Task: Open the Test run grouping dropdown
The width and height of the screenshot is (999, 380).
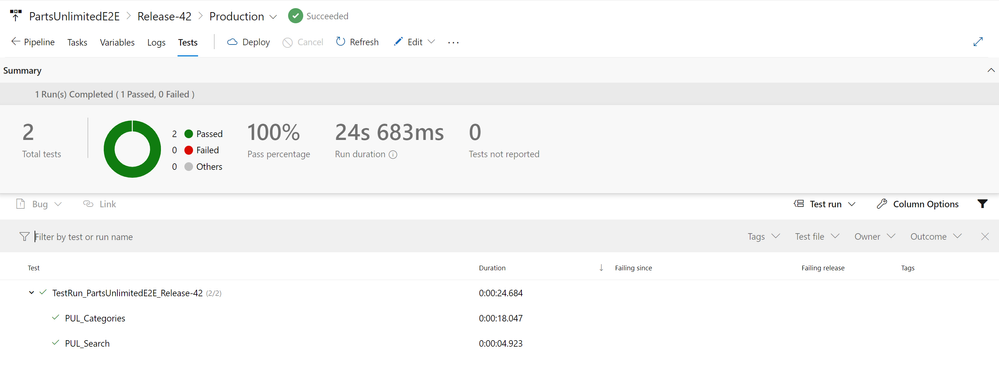Action: (824, 204)
